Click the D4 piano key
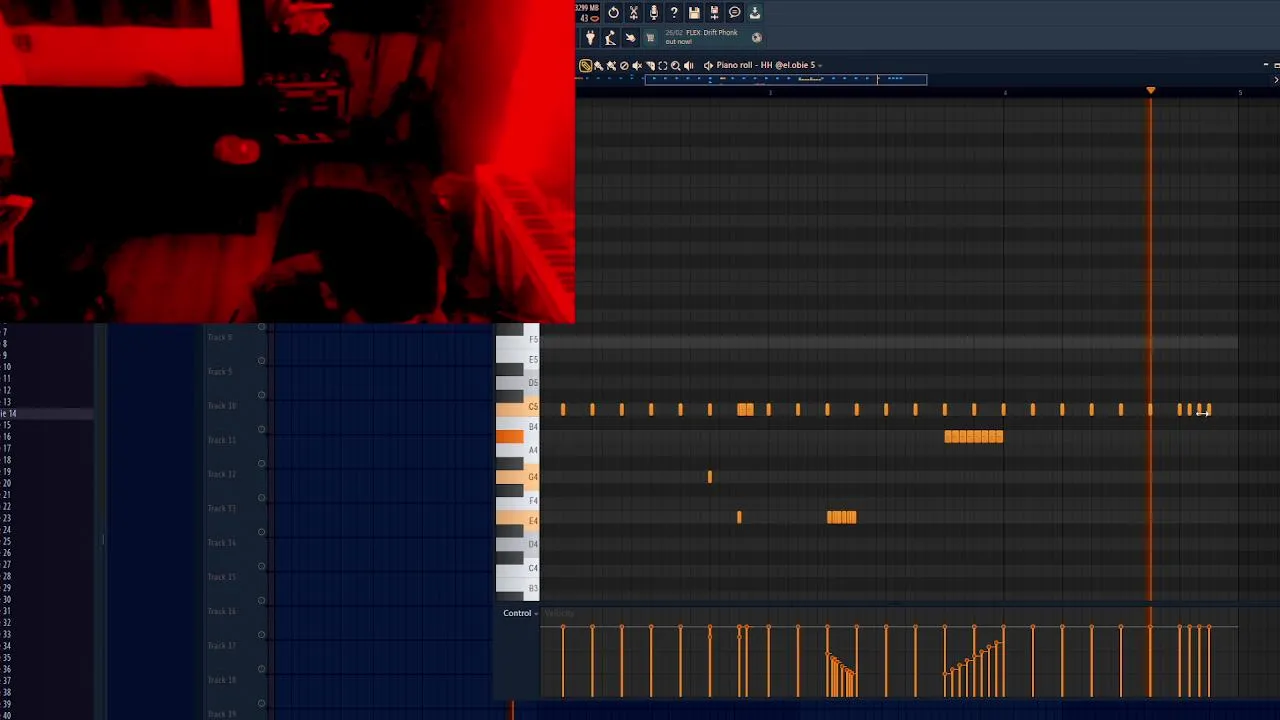Screen dimensions: 1280x720 point(517,544)
